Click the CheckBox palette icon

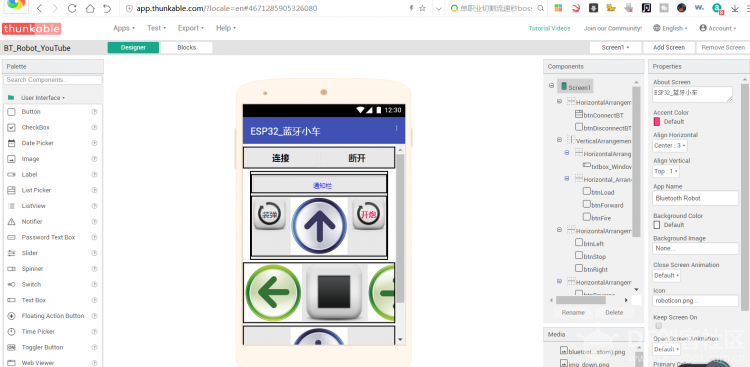point(11,127)
